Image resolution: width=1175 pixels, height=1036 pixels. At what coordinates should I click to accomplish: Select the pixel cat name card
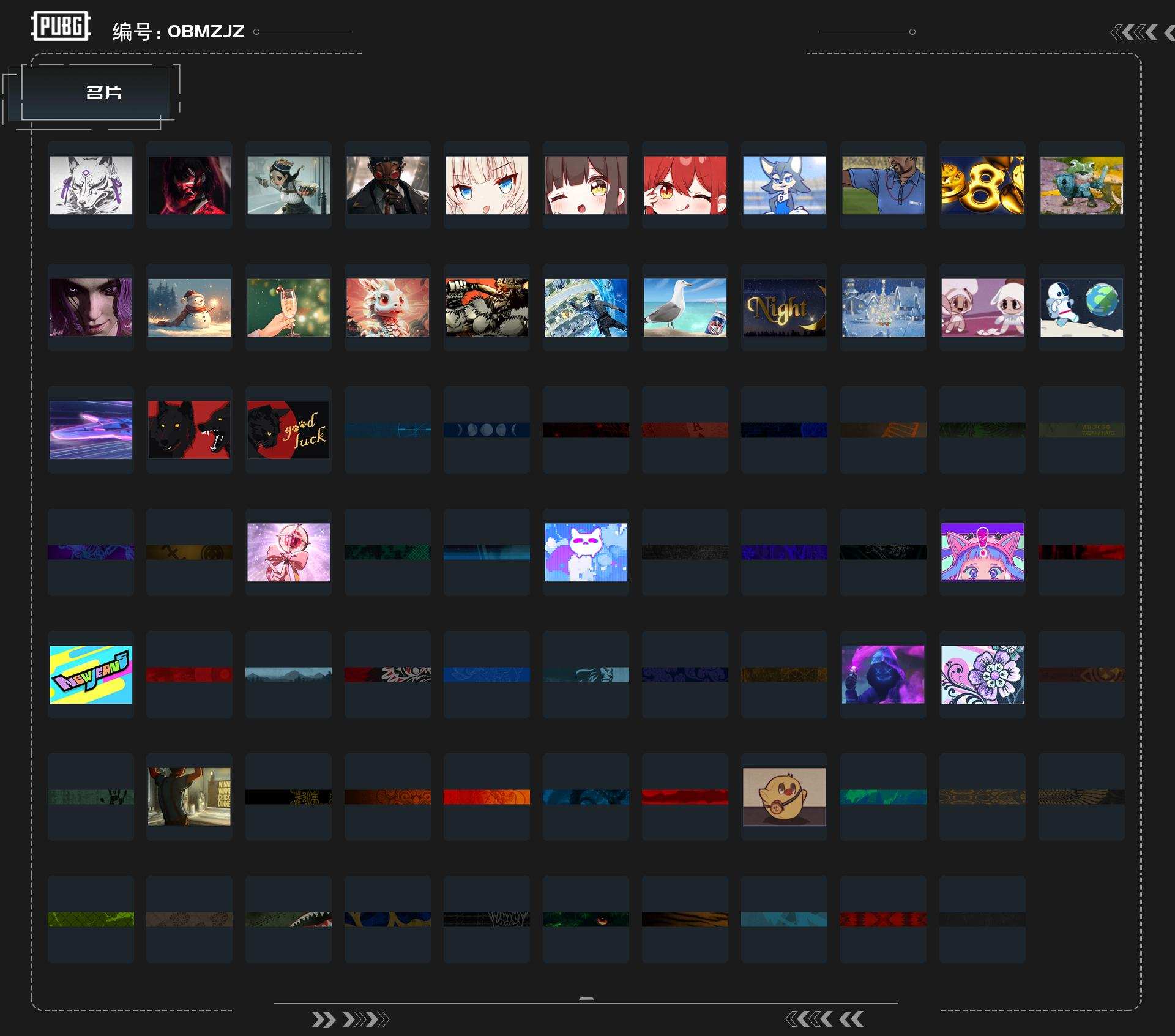pyautogui.click(x=586, y=552)
